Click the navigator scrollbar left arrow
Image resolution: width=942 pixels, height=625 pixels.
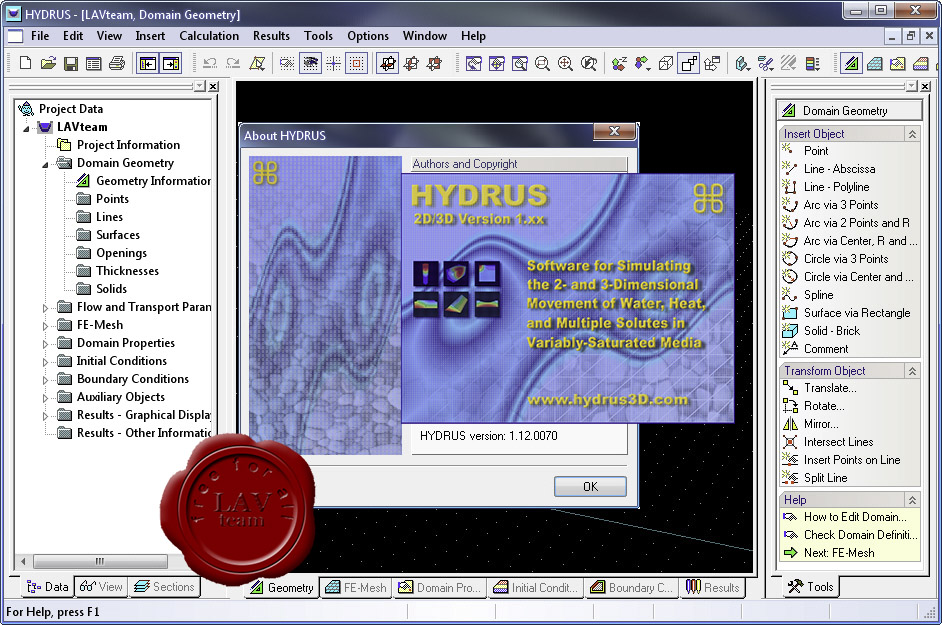(23, 561)
